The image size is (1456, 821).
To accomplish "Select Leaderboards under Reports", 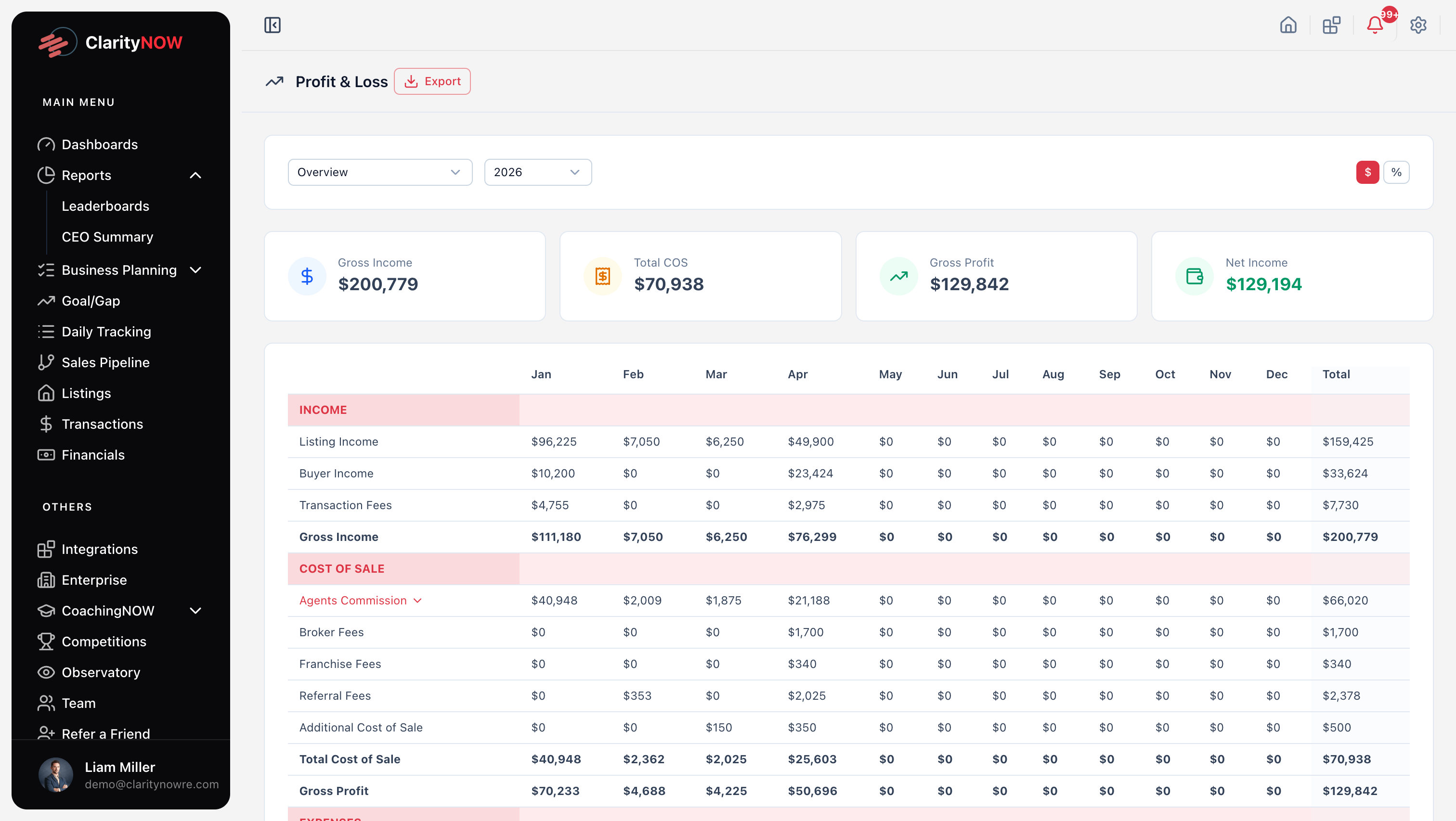I will tap(105, 205).
